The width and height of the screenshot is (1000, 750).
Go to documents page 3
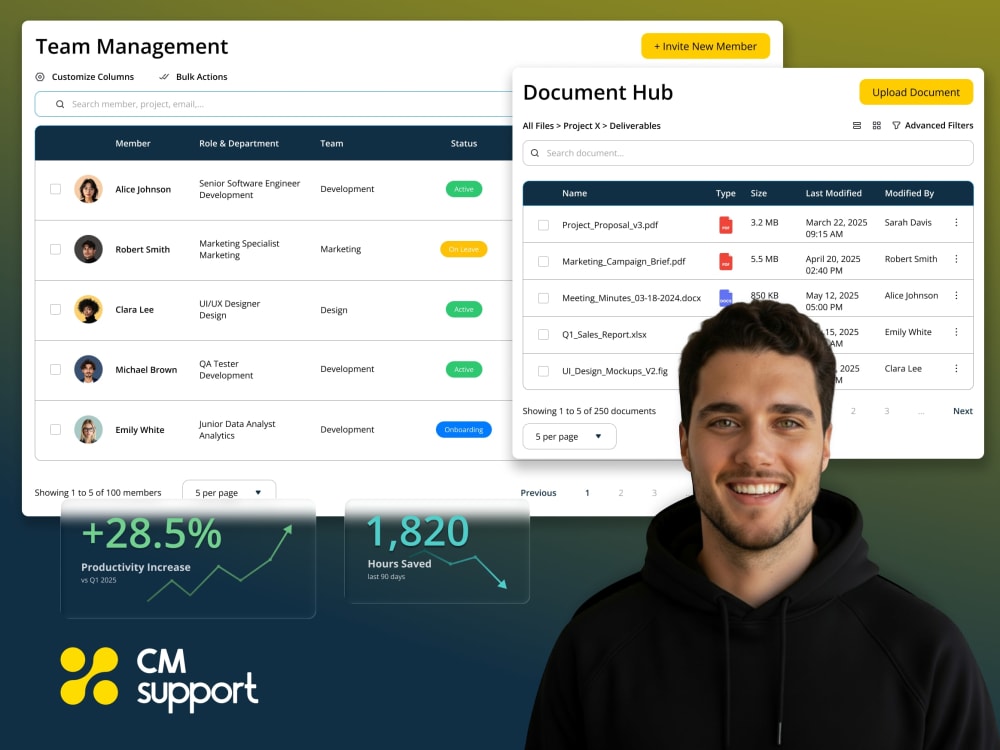point(886,411)
